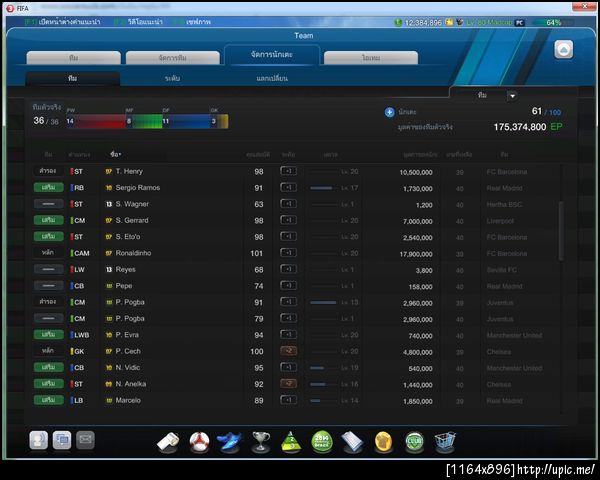This screenshot has height=480, width=600.
Task: Click the +1 grade badge for Ronaldinho
Action: pyautogui.click(x=289, y=253)
